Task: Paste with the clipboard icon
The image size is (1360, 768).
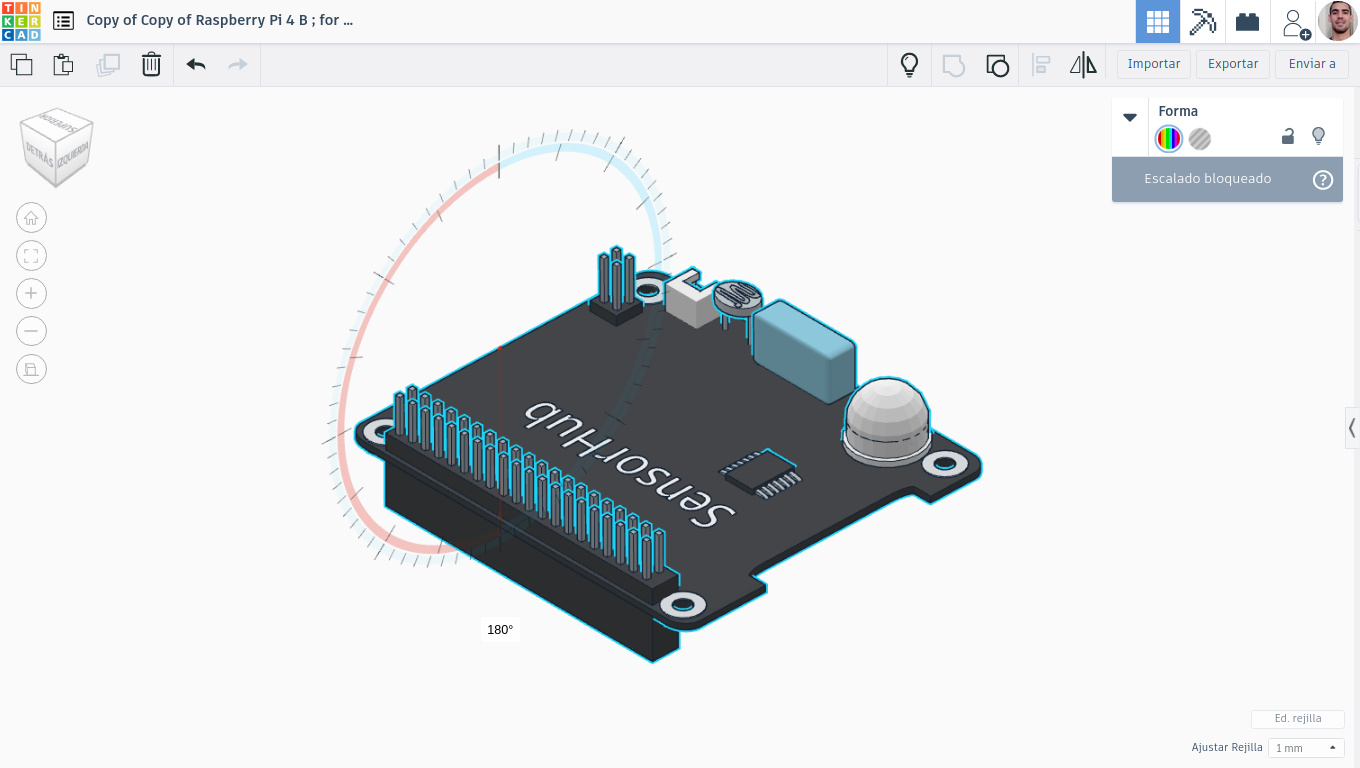Action: pyautogui.click(x=63, y=65)
